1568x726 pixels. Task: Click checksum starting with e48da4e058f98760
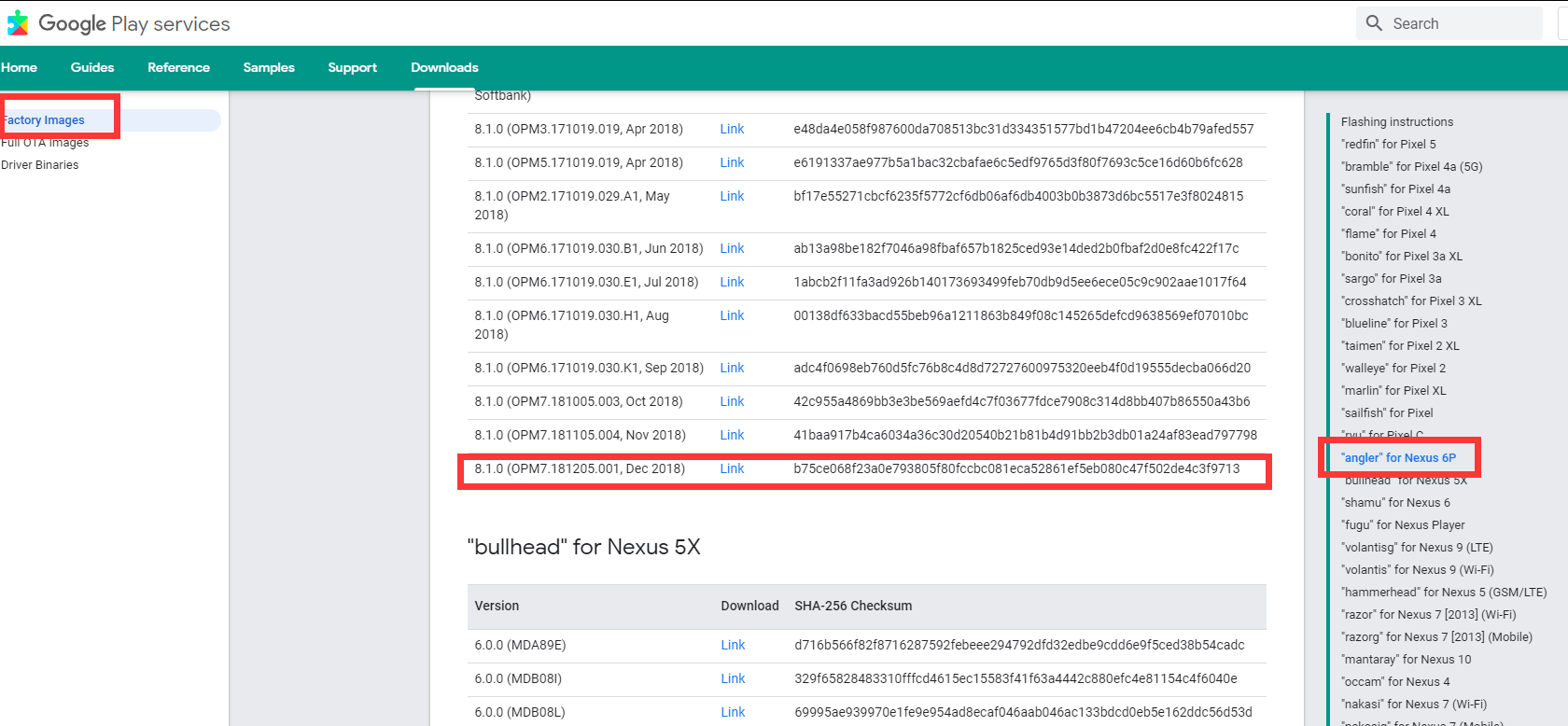(x=1024, y=129)
